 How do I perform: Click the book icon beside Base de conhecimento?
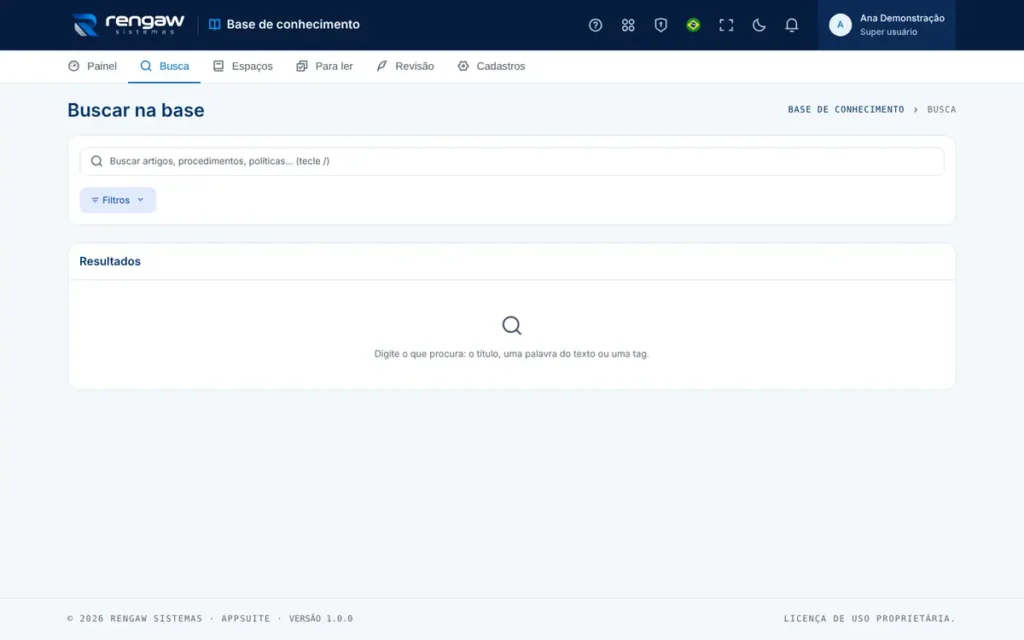point(214,24)
